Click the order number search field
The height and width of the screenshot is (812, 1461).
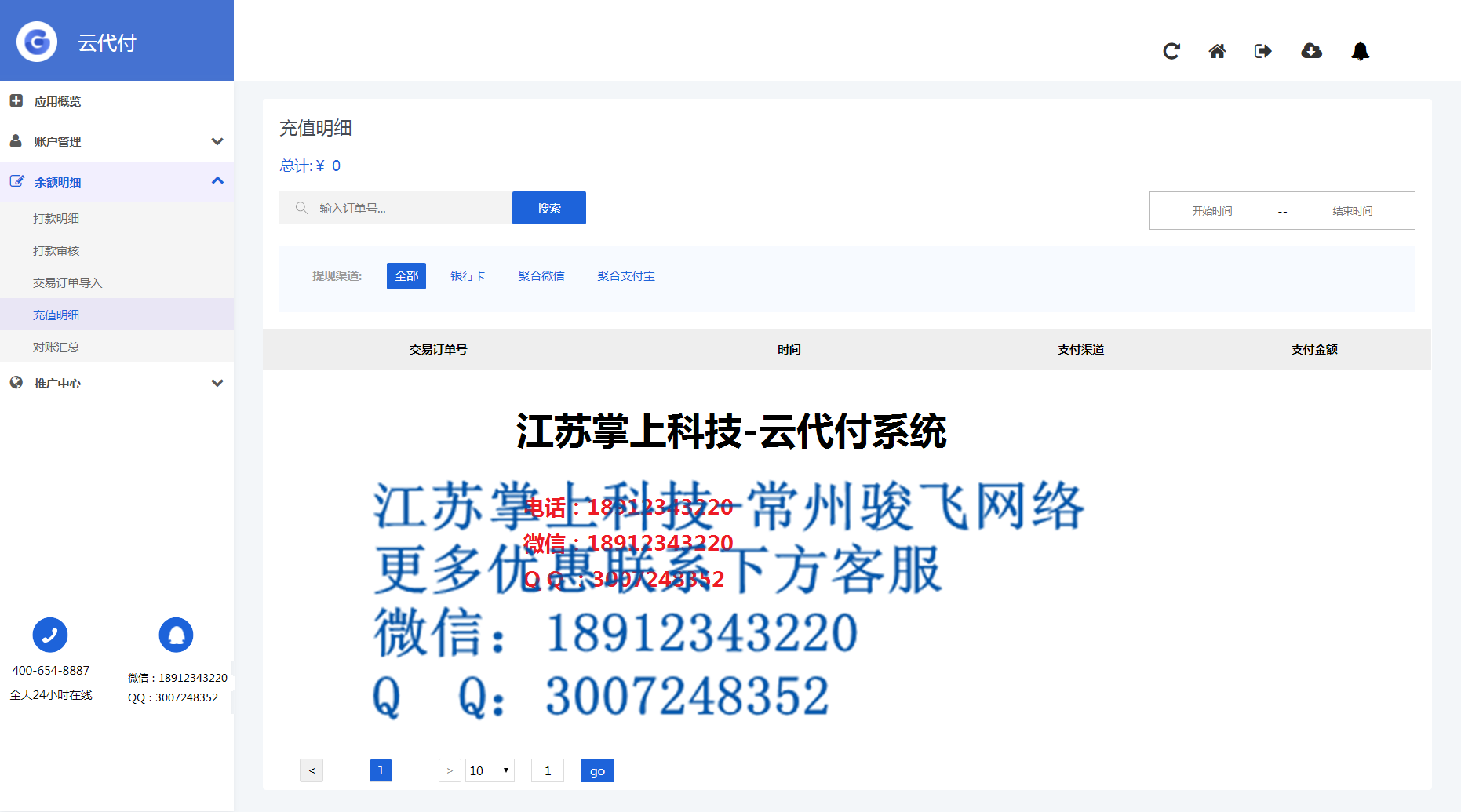(395, 208)
